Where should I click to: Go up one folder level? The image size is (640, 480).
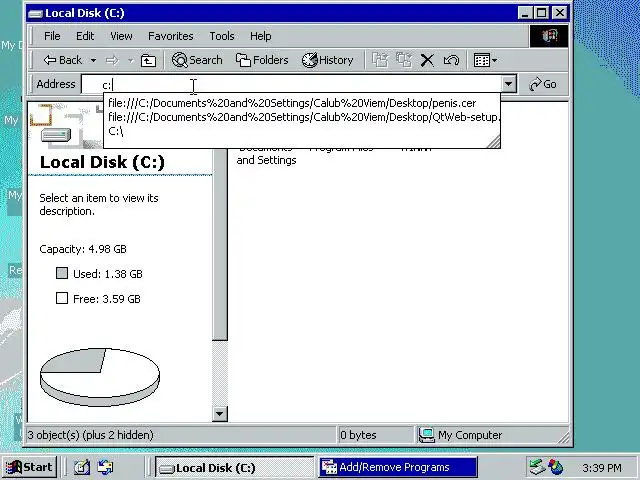click(x=148, y=60)
